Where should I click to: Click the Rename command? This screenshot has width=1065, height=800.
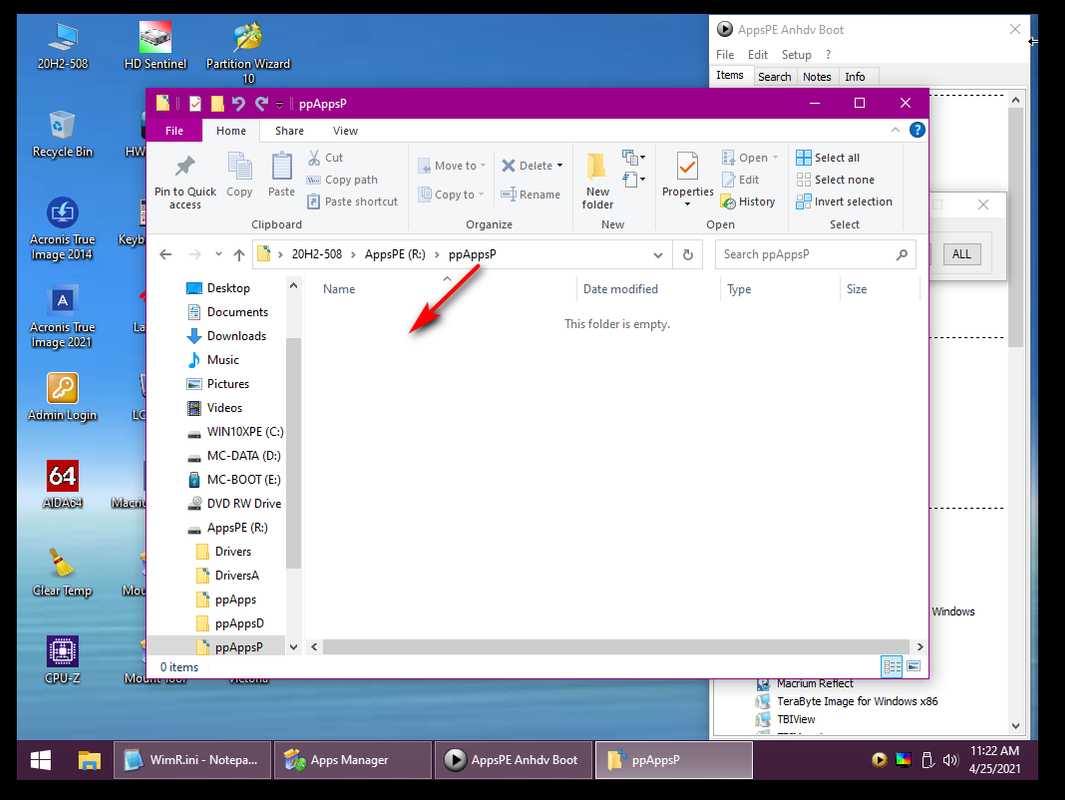(530, 194)
